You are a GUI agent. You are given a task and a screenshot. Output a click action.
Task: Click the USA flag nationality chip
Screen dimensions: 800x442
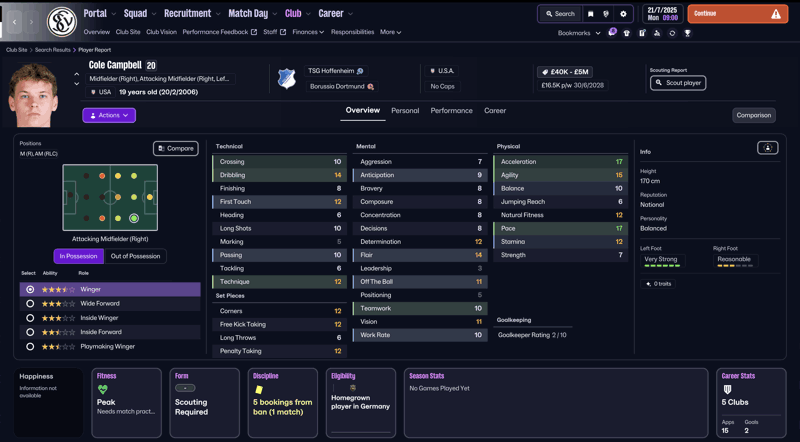(x=100, y=92)
